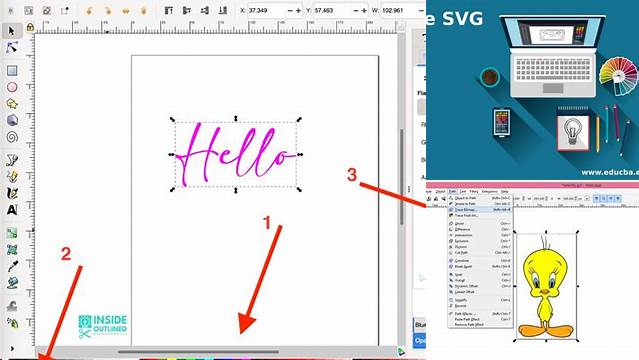Select the Spiral tool
The image size is (639, 360).
pos(12,137)
